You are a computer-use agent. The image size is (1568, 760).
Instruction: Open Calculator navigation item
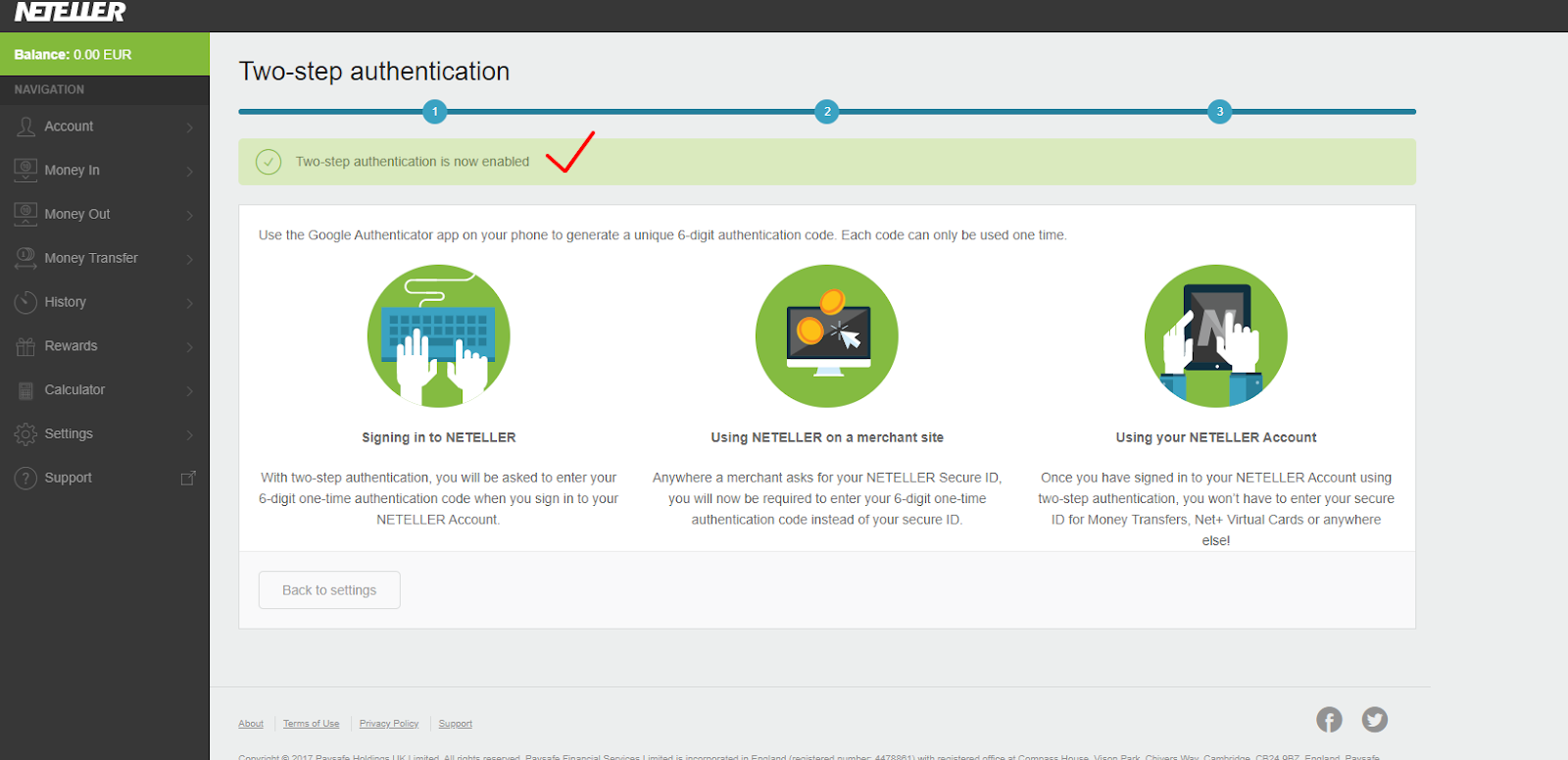(x=105, y=389)
